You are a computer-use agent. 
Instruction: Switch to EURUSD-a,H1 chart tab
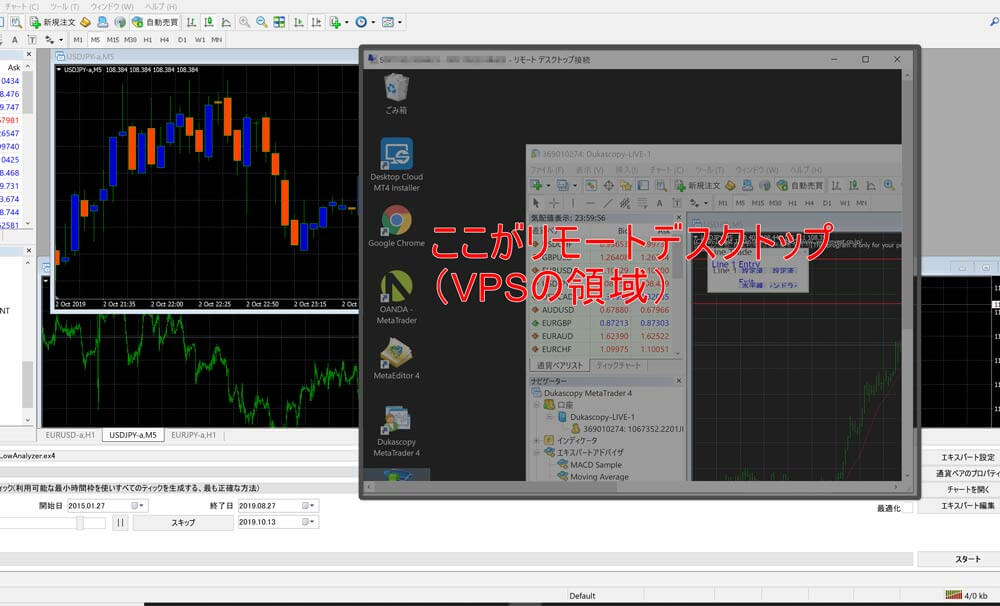[x=70, y=435]
